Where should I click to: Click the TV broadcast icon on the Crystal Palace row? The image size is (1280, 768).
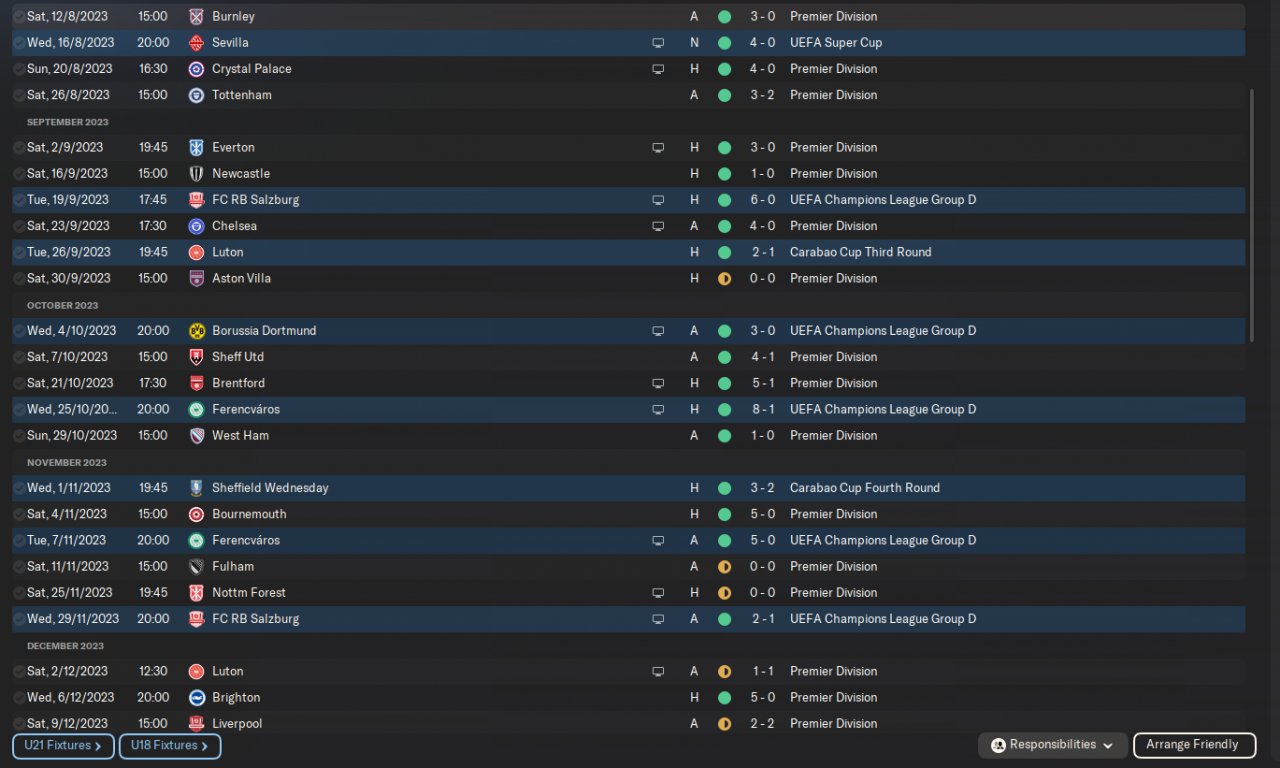[658, 69]
